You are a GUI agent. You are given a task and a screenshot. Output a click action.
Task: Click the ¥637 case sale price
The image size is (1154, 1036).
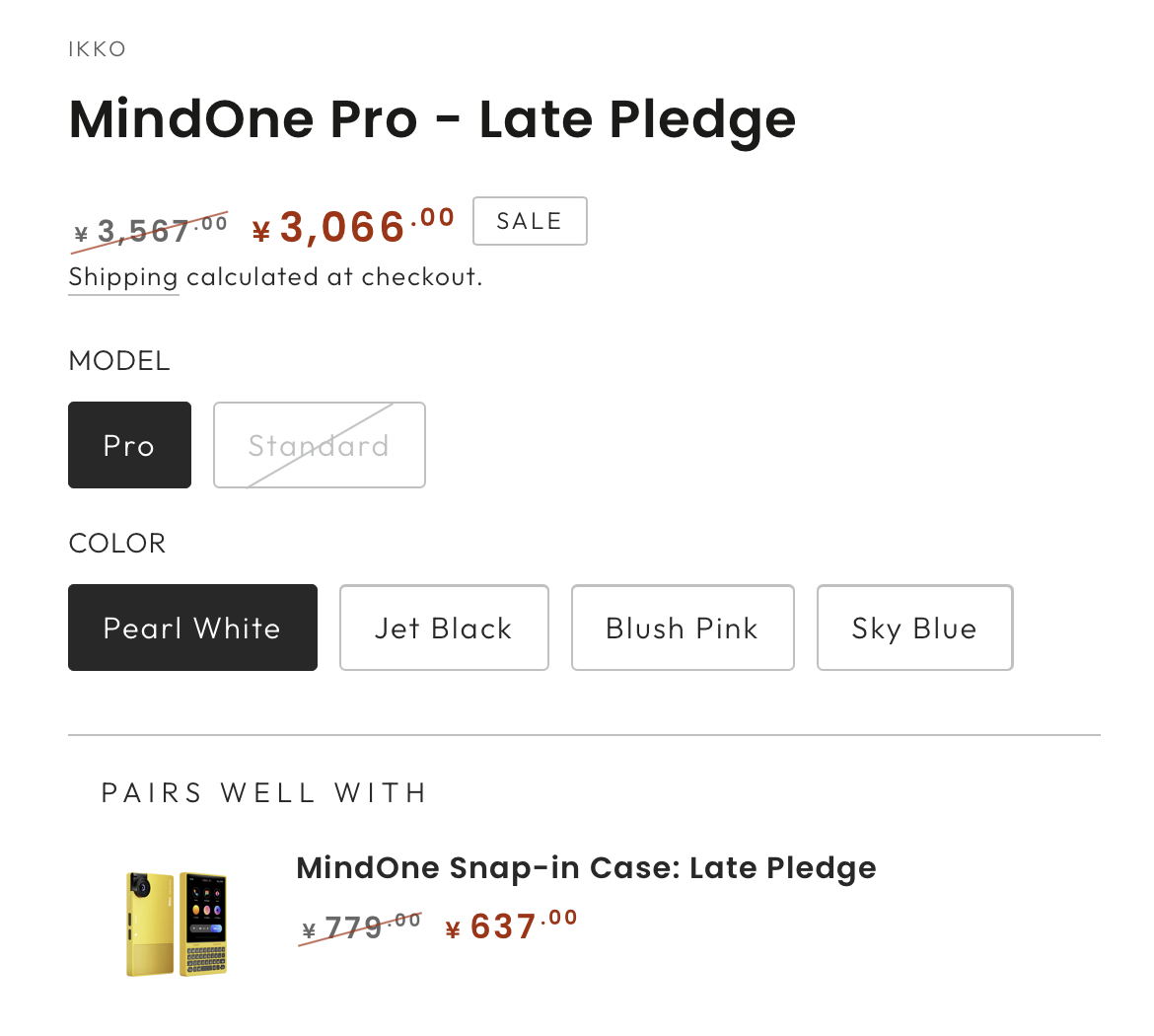coord(512,926)
